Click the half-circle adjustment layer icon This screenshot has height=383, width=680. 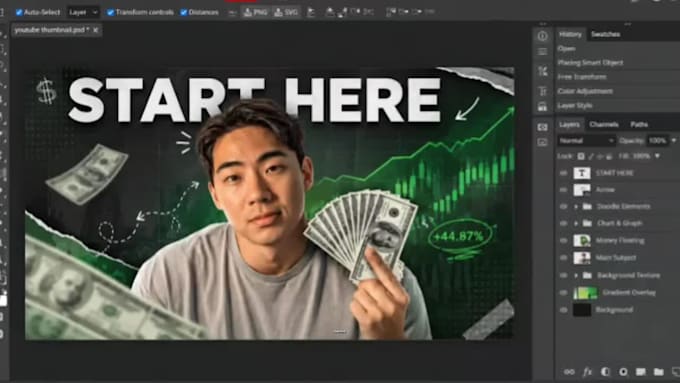(605, 372)
